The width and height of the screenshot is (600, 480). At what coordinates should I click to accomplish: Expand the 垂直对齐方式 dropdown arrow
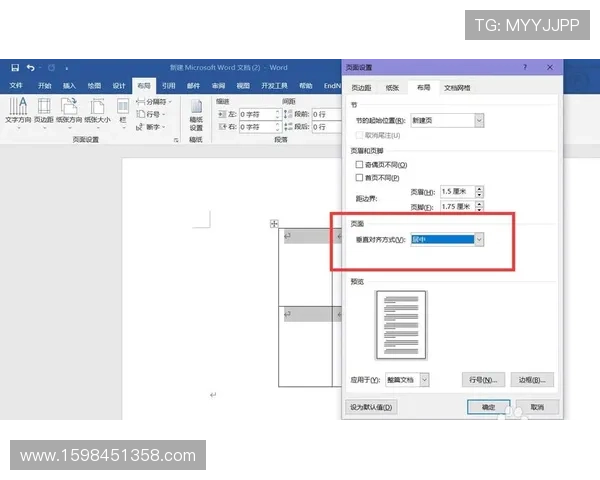pyautogui.click(x=479, y=240)
